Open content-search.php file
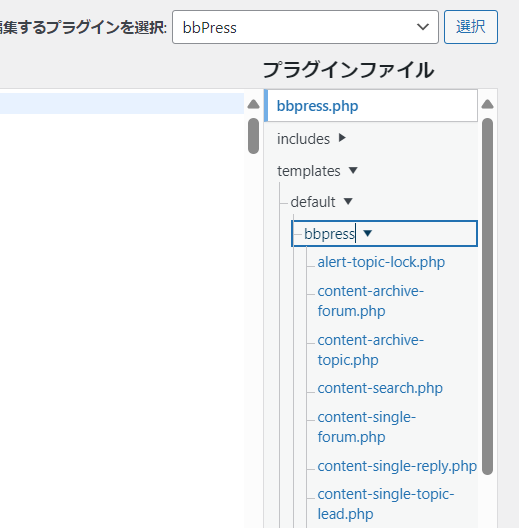This screenshot has height=528, width=519. click(380, 388)
